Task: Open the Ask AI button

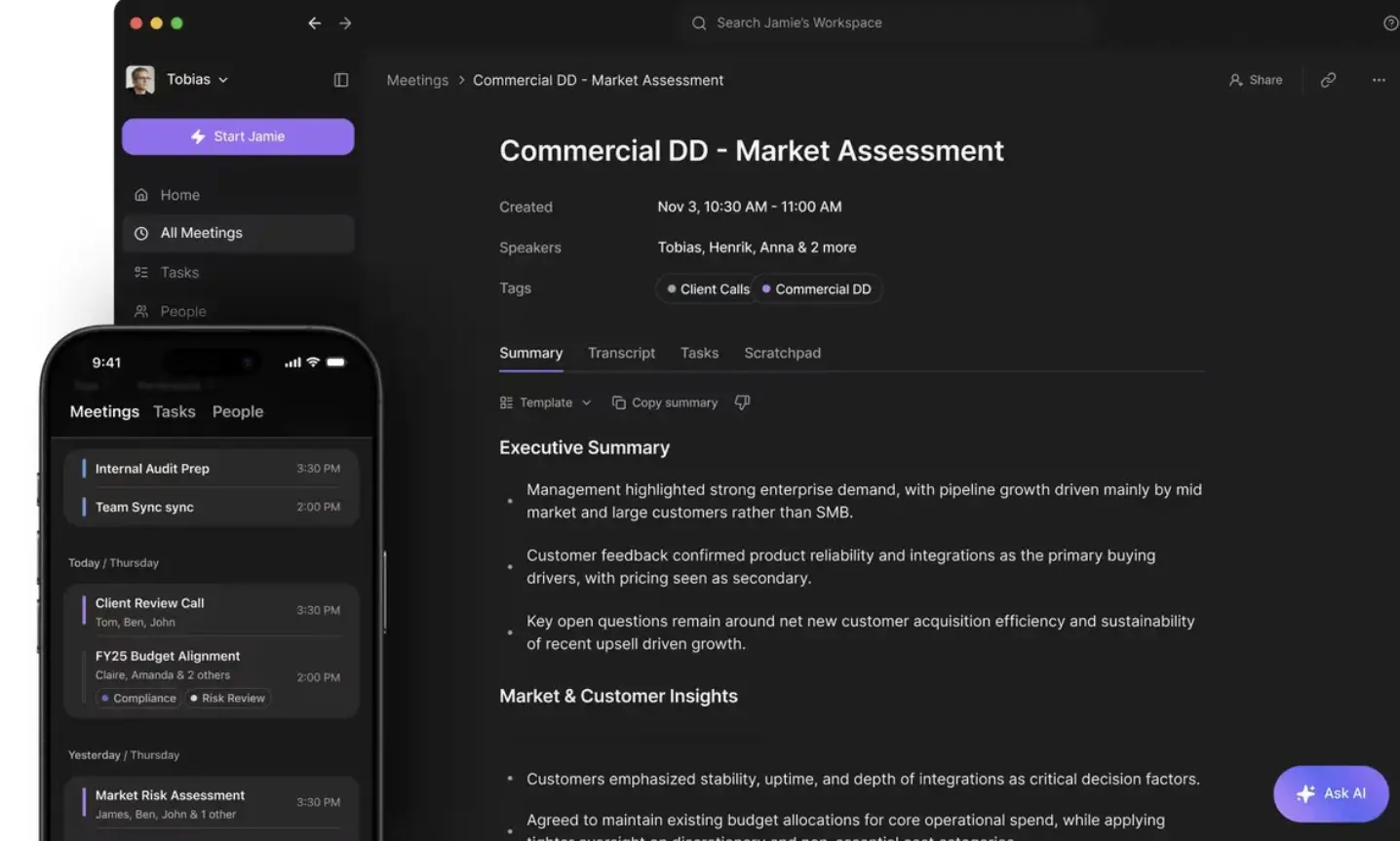Action: point(1331,793)
